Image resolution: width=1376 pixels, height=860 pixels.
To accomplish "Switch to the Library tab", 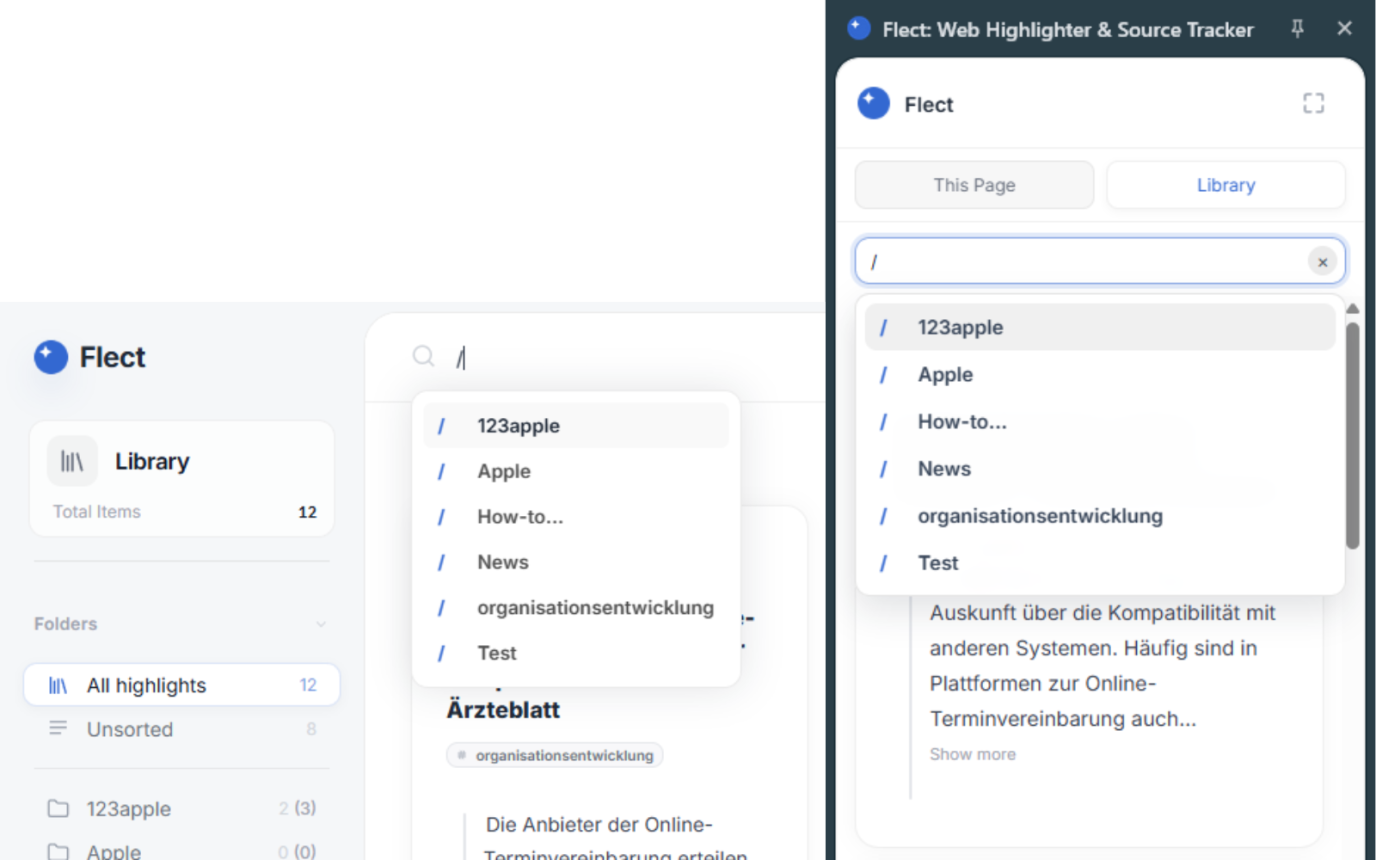I will 1225,185.
